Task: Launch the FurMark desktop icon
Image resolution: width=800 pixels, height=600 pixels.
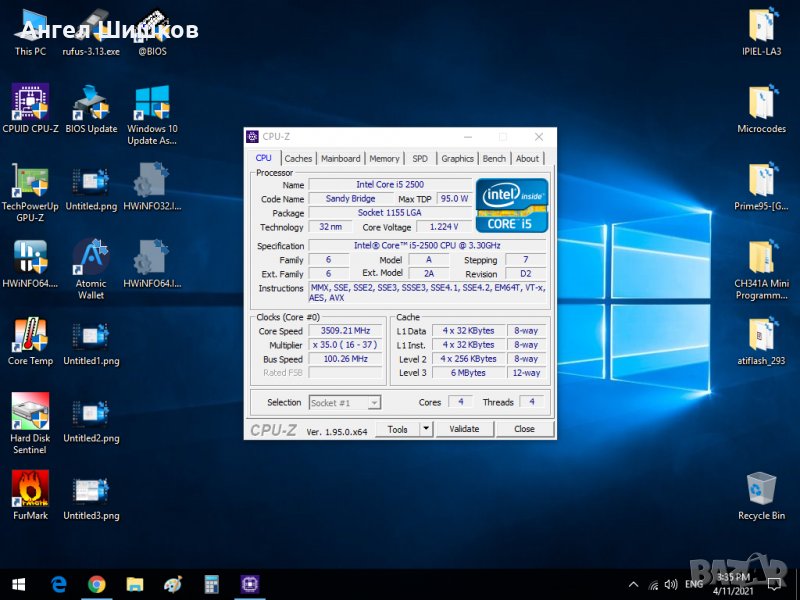Action: pos(30,490)
